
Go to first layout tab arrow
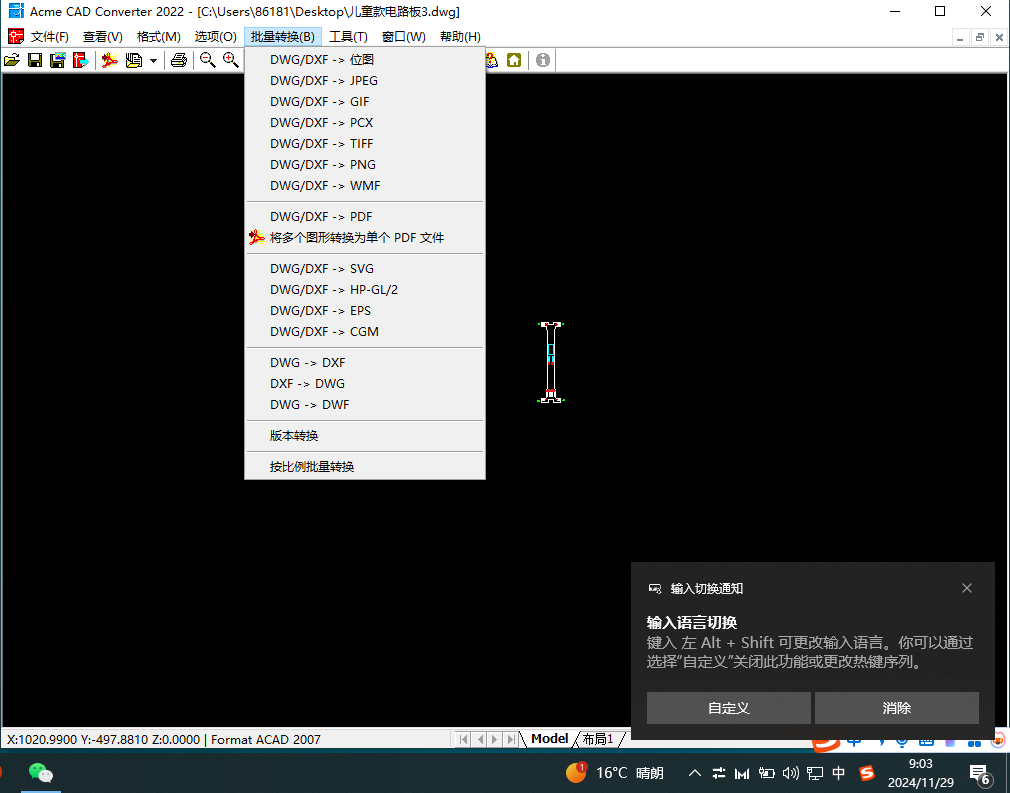click(x=464, y=739)
